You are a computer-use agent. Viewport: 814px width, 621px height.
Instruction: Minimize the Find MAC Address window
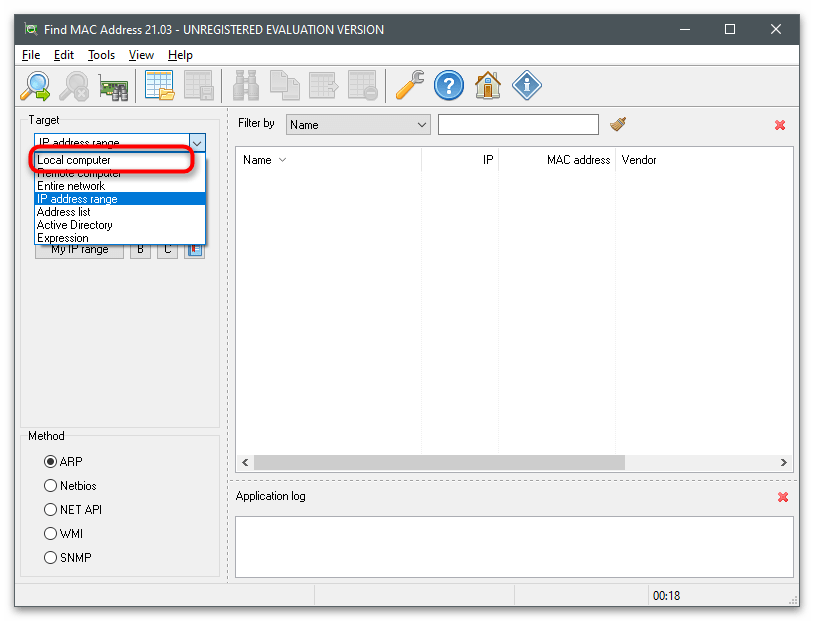(685, 30)
